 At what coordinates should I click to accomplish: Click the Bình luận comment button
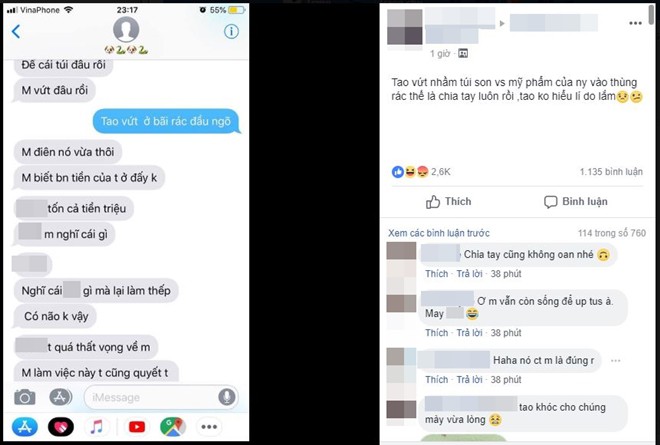(x=575, y=202)
